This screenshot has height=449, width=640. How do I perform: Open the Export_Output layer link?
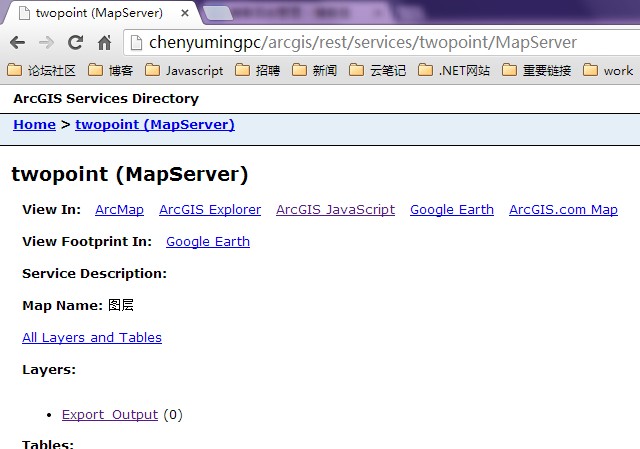(x=110, y=415)
